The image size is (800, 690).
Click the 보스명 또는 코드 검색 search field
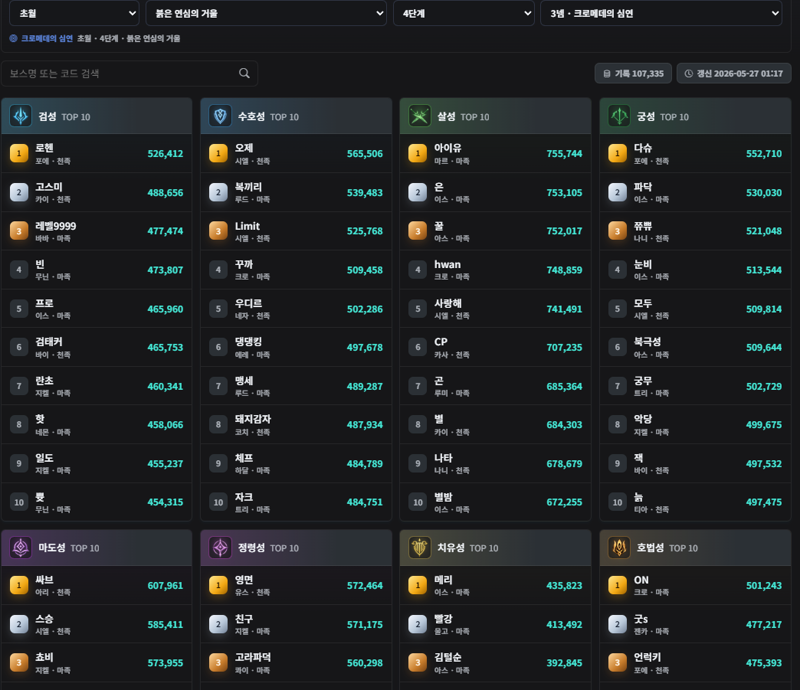[x=129, y=73]
